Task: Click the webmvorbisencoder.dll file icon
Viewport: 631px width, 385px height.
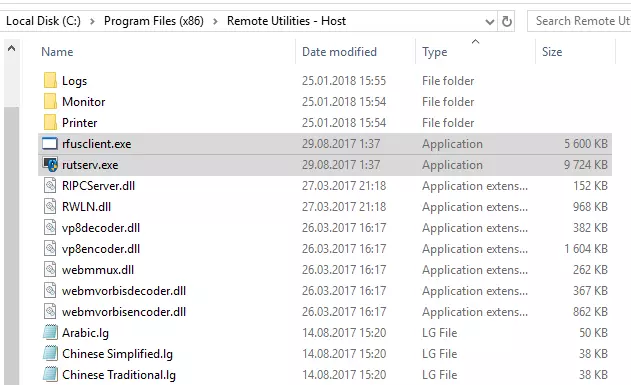Action: pos(50,311)
